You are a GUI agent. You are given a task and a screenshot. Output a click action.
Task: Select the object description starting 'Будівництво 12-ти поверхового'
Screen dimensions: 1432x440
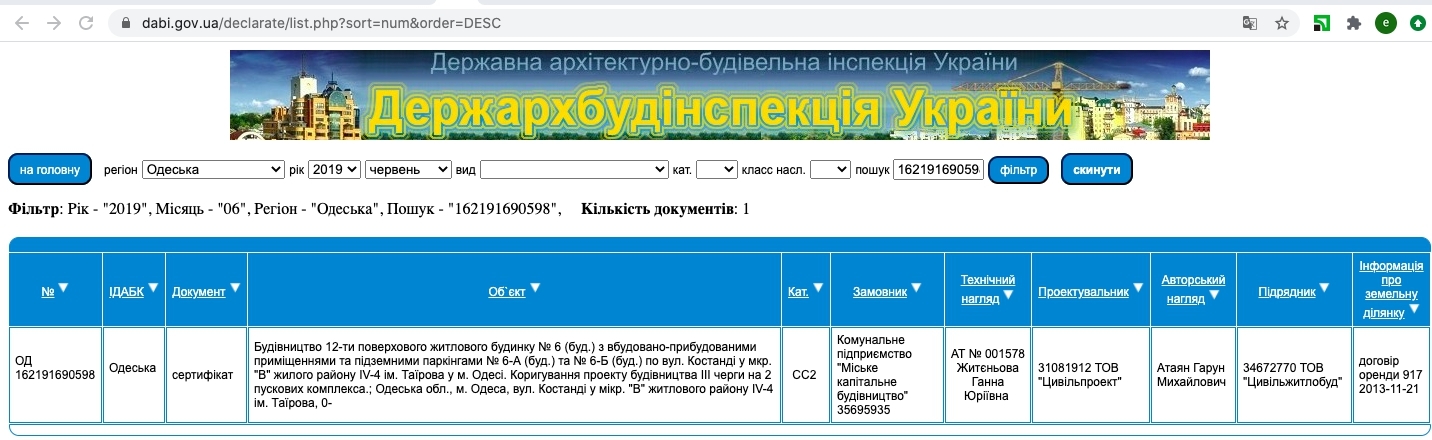(514, 375)
